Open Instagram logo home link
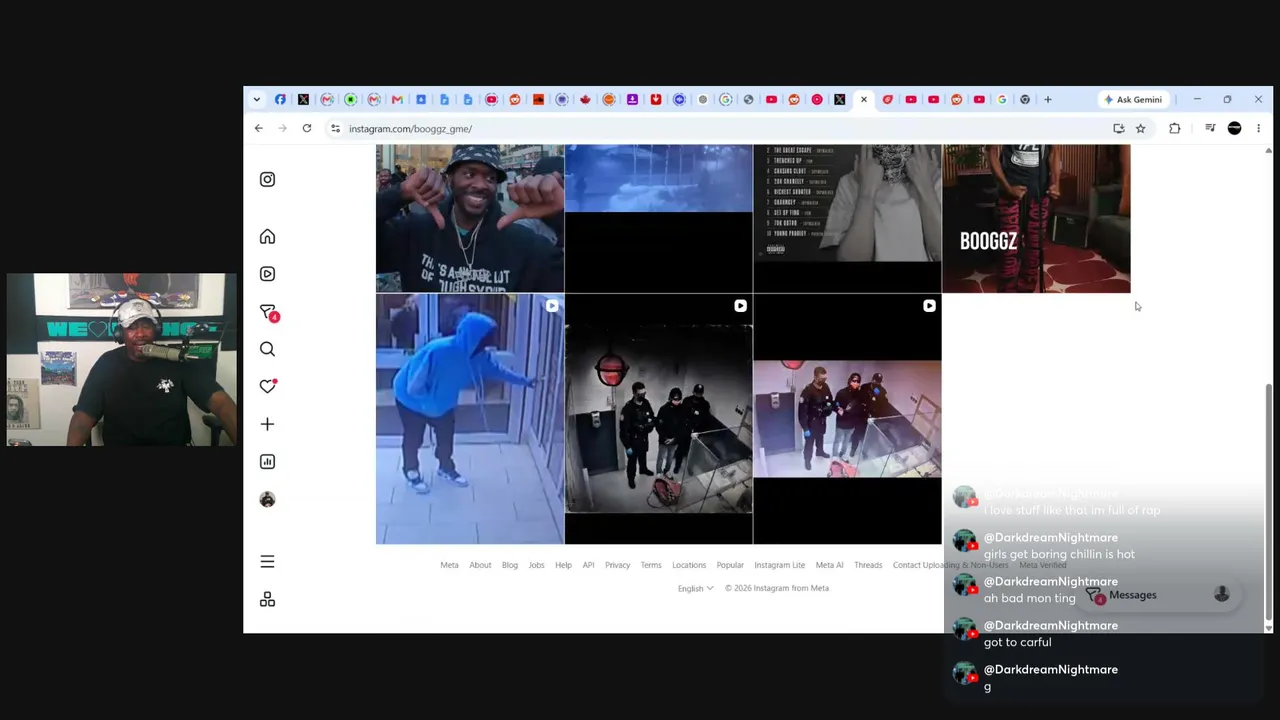 click(267, 179)
